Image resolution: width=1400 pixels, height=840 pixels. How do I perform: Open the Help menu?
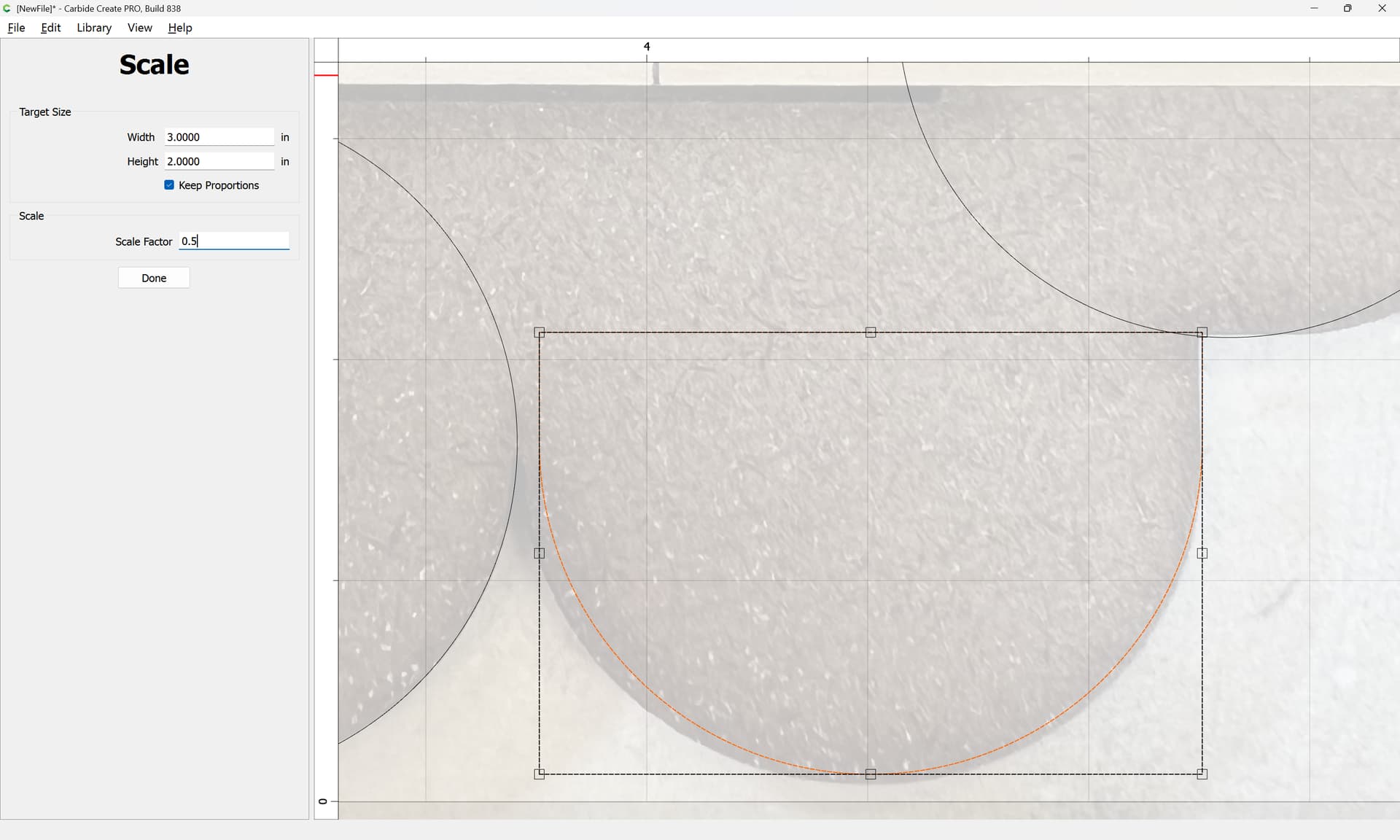[x=179, y=28]
